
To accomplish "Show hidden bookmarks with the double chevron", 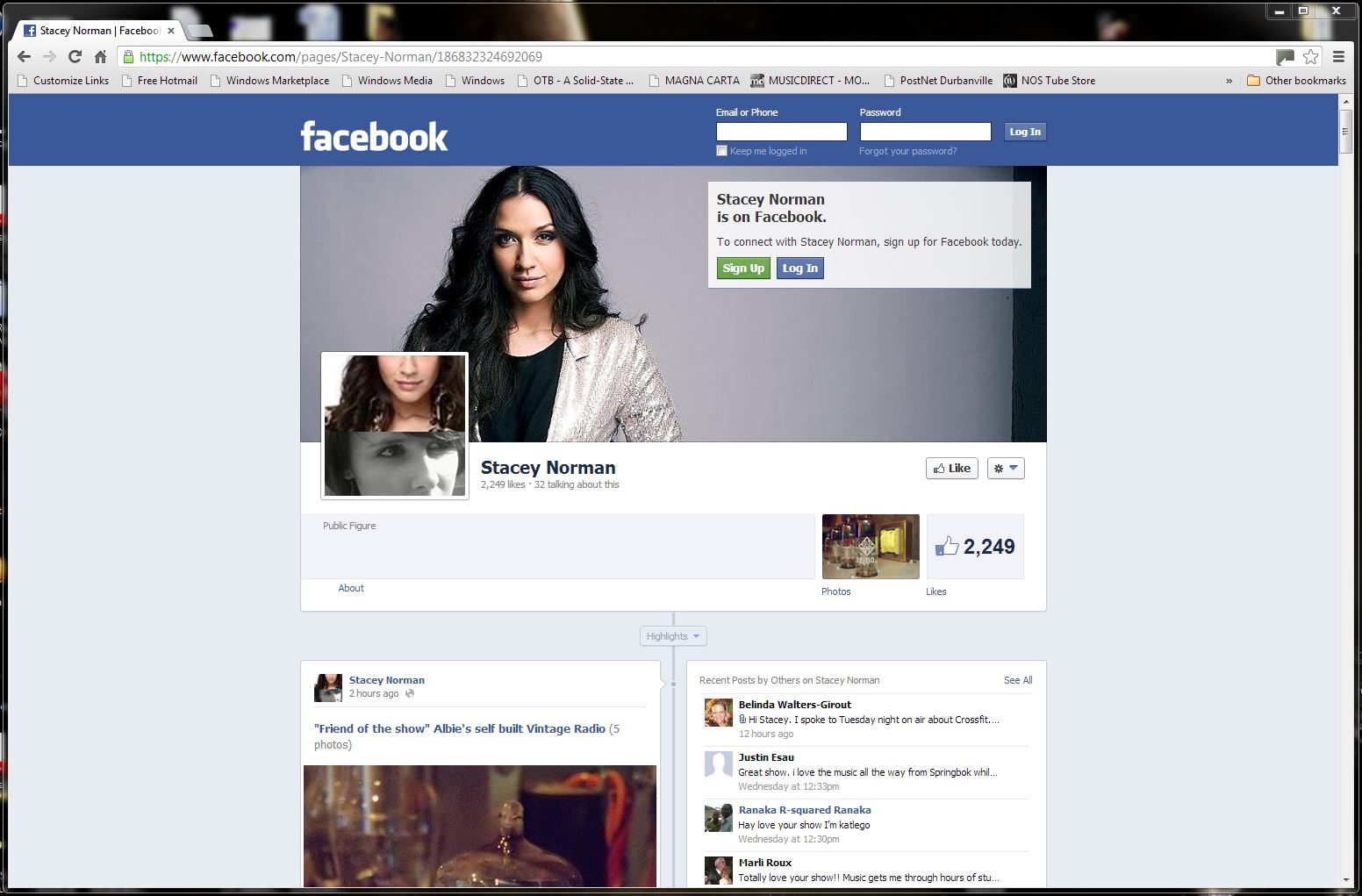I will tap(1229, 81).
